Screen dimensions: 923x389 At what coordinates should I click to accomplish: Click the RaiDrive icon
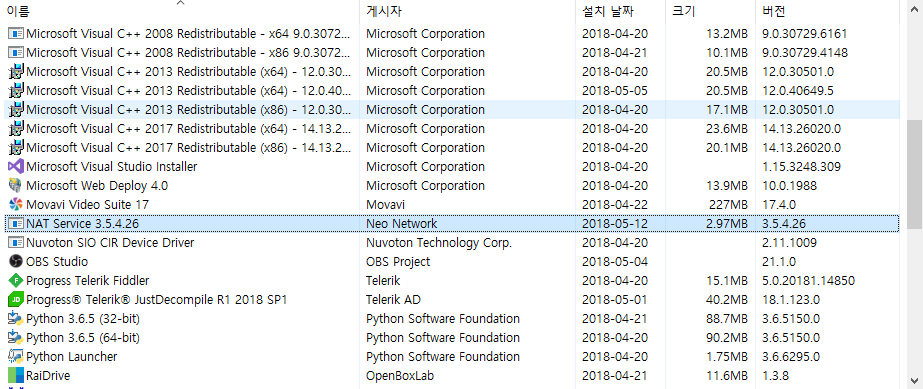click(x=16, y=375)
